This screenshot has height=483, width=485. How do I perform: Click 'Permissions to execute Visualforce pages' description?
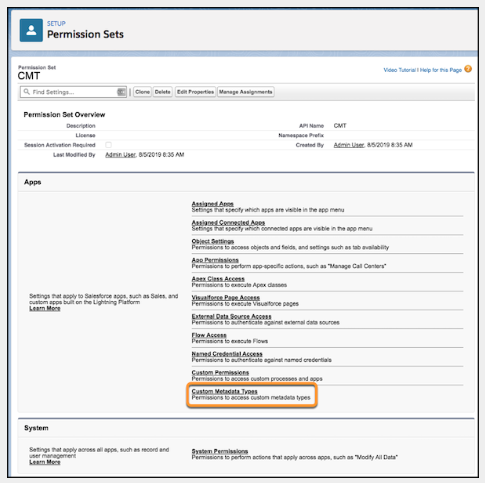[245, 304]
